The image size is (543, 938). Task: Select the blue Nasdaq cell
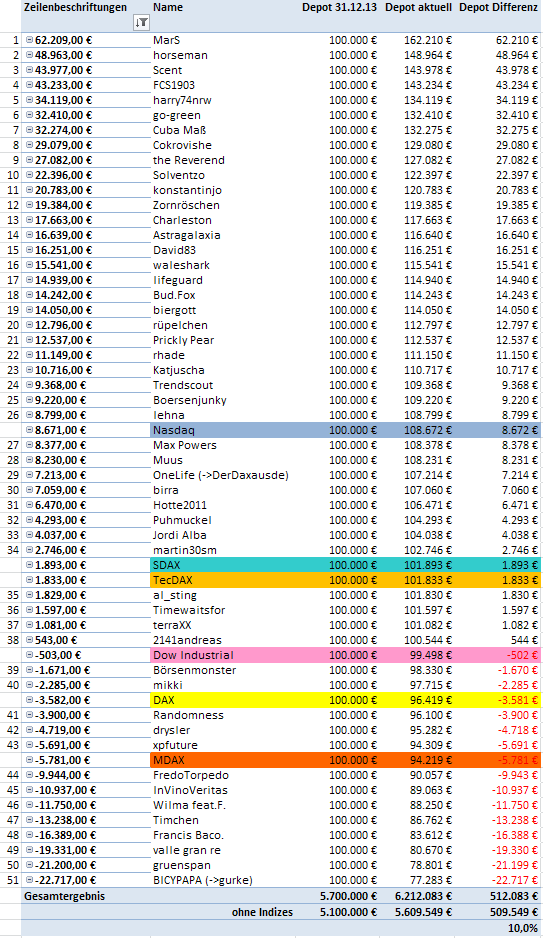coord(222,430)
